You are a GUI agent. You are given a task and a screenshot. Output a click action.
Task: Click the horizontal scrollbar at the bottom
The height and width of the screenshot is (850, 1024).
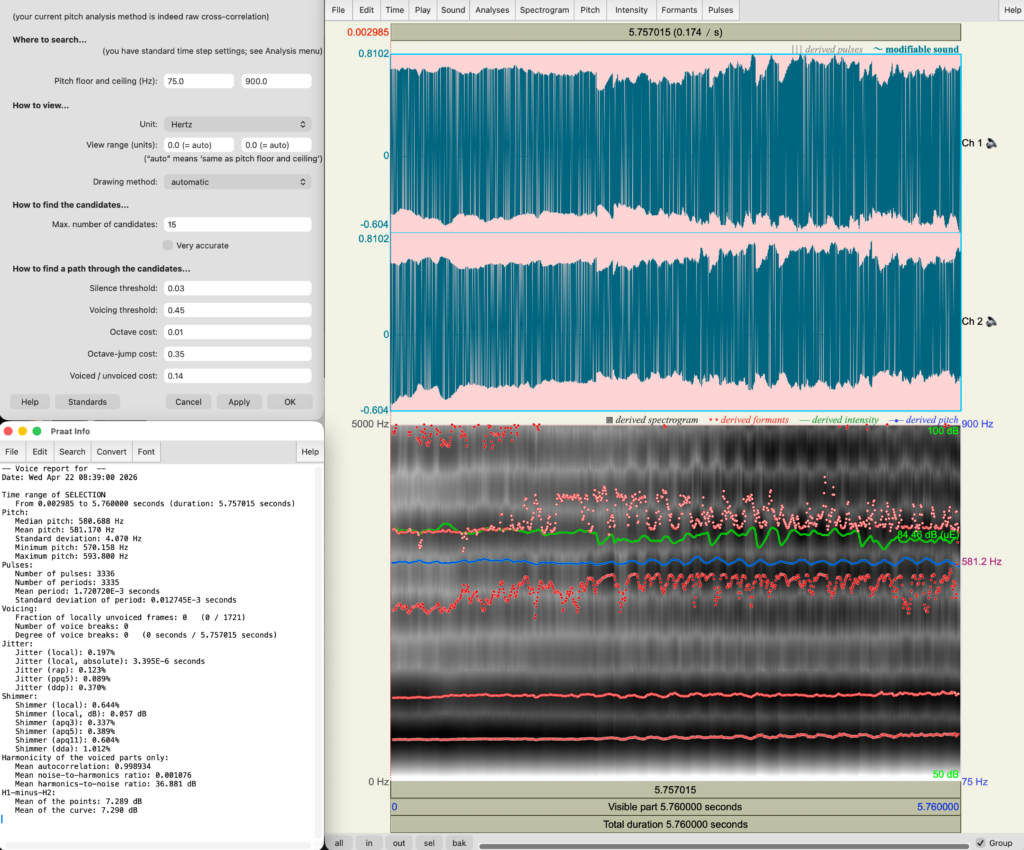pyautogui.click(x=724, y=845)
